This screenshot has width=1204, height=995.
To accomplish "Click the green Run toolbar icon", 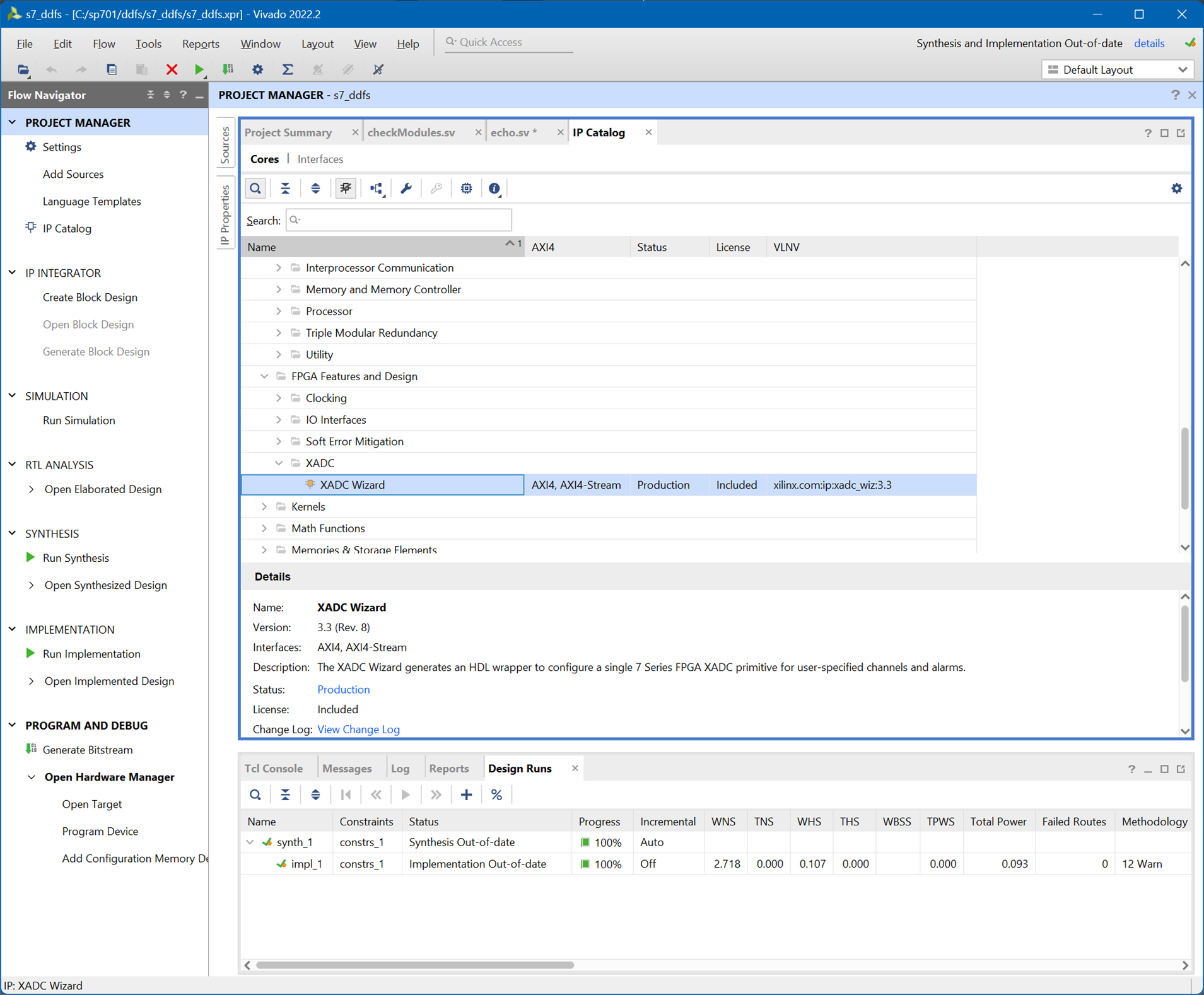I will pyautogui.click(x=199, y=69).
